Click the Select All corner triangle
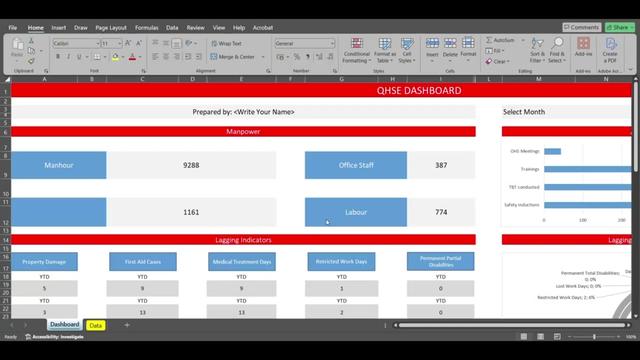 7,79
